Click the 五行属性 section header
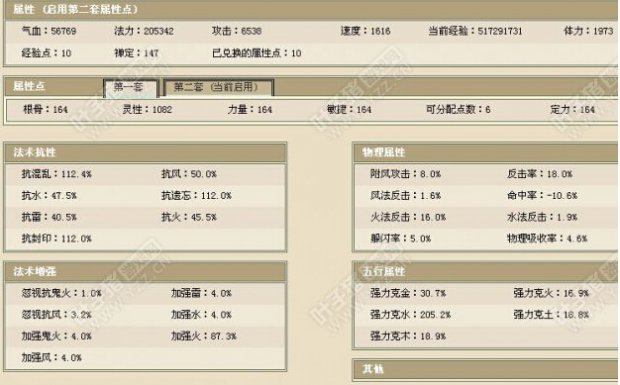This screenshot has height=385, width=620. 486,271
